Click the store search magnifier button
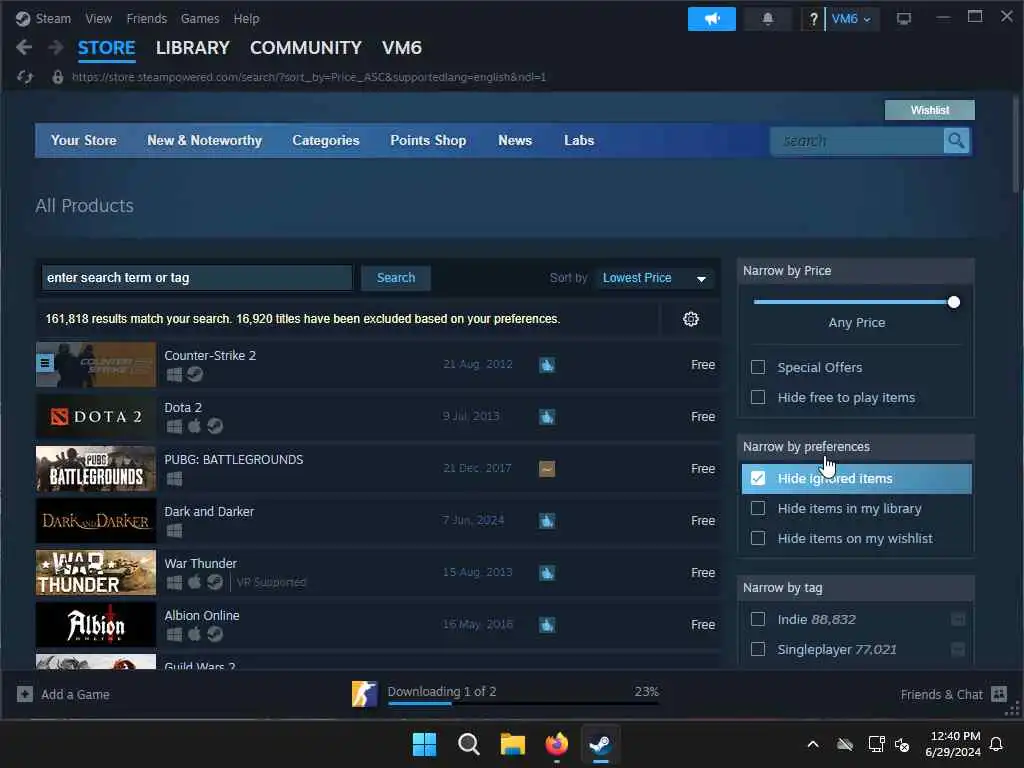The height and width of the screenshot is (768, 1024). pyautogui.click(x=956, y=140)
